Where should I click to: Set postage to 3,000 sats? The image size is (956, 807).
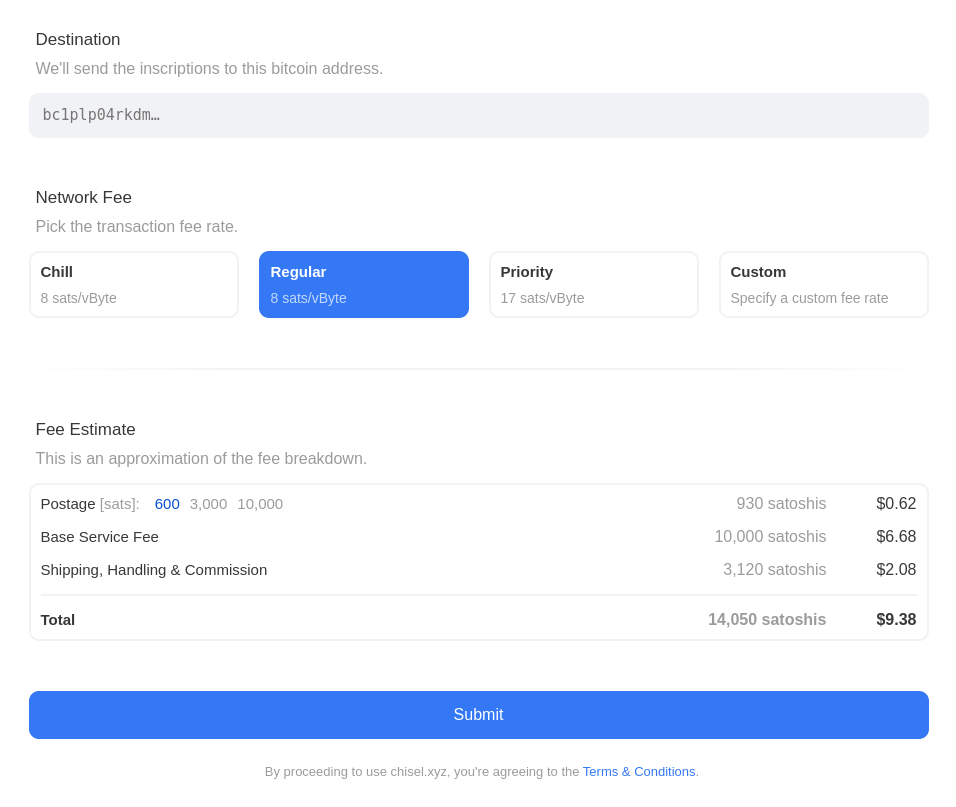(208, 504)
